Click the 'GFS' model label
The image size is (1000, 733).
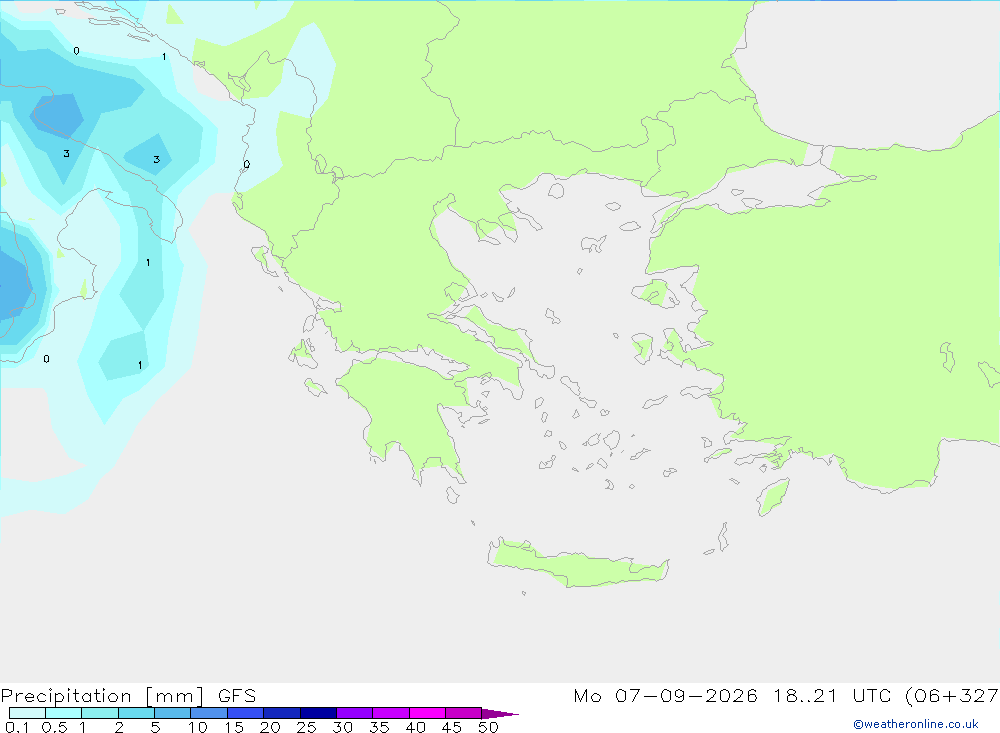click(237, 696)
